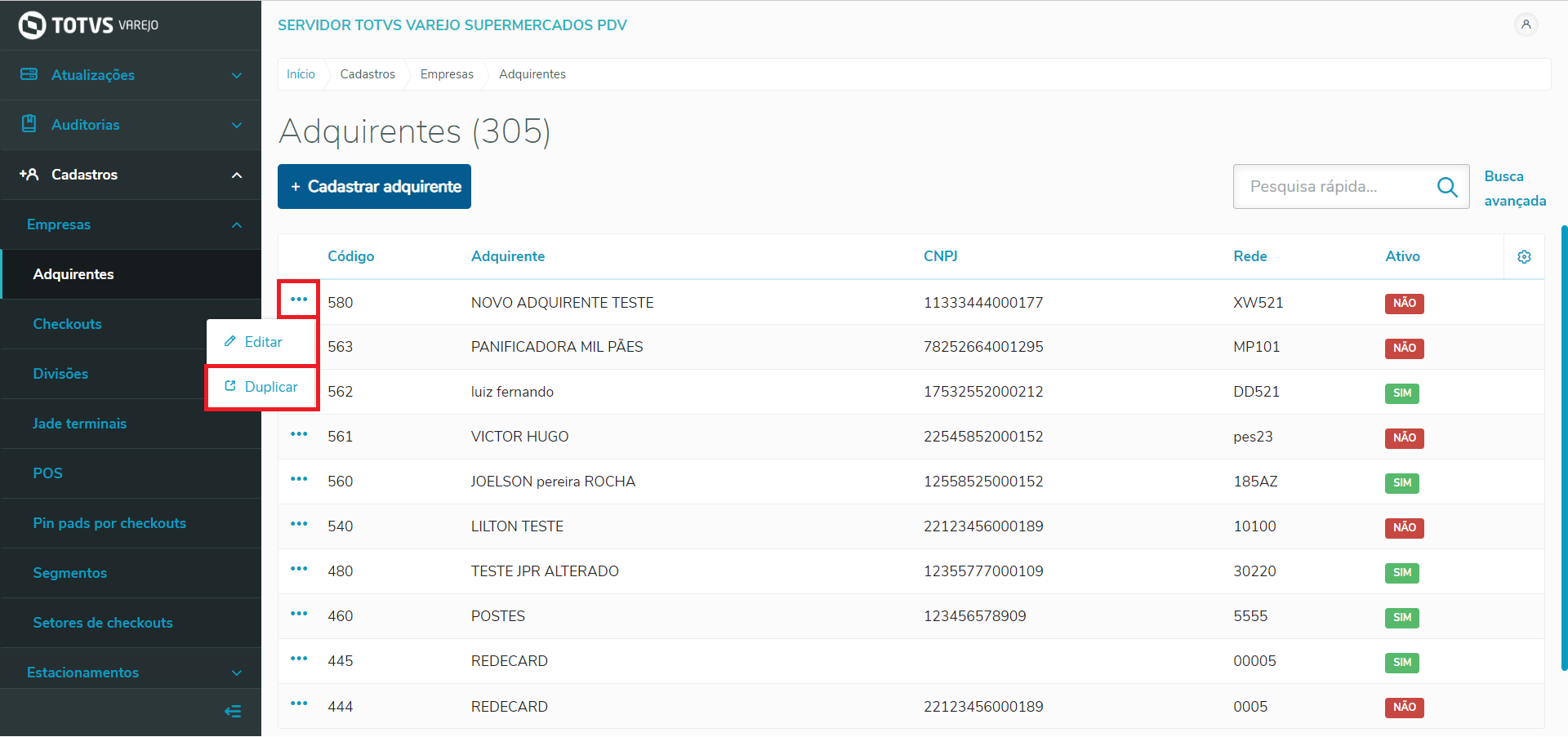Open actions menu for row 560
1568x737 pixels.
299,479
